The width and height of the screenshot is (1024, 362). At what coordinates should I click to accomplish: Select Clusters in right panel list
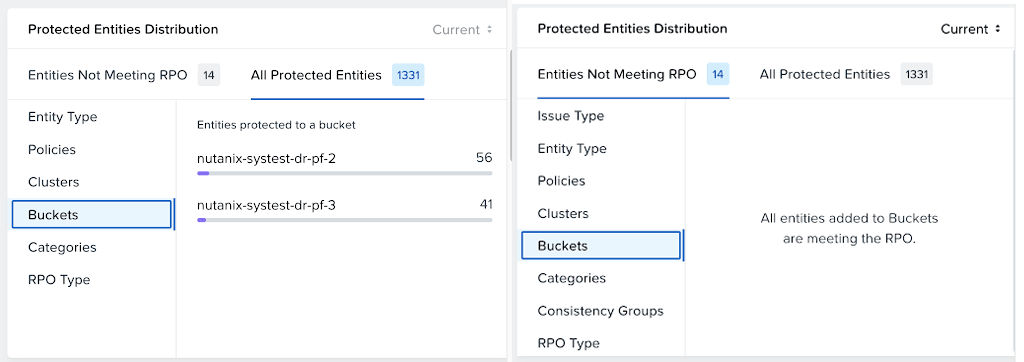pyautogui.click(x=563, y=213)
